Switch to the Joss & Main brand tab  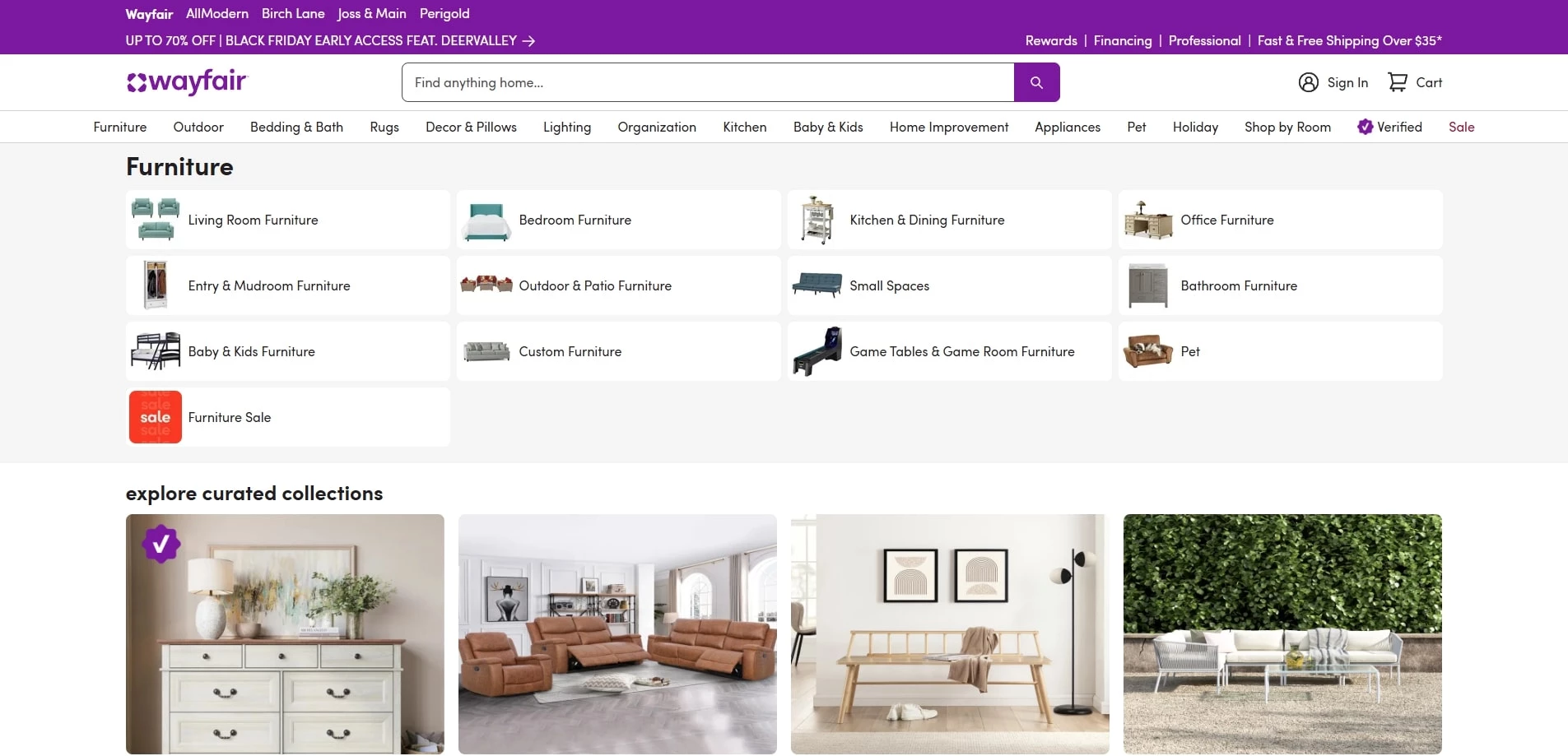point(371,13)
